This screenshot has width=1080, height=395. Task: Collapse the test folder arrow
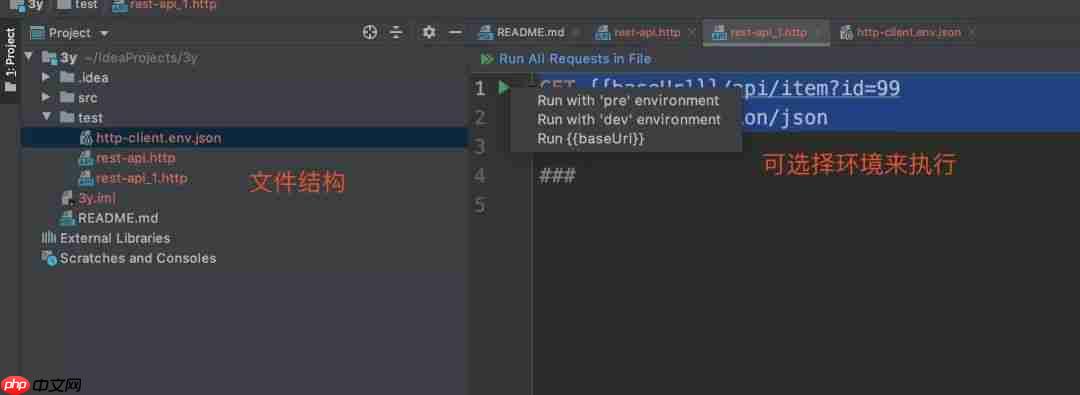[x=46, y=117]
